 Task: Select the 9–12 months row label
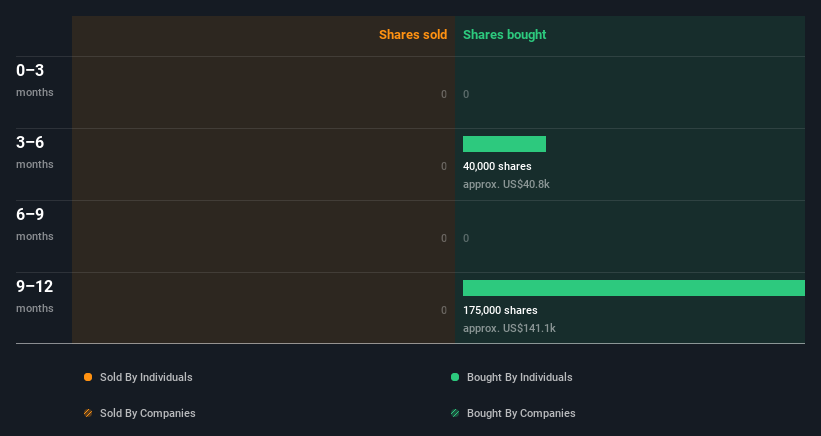35,296
